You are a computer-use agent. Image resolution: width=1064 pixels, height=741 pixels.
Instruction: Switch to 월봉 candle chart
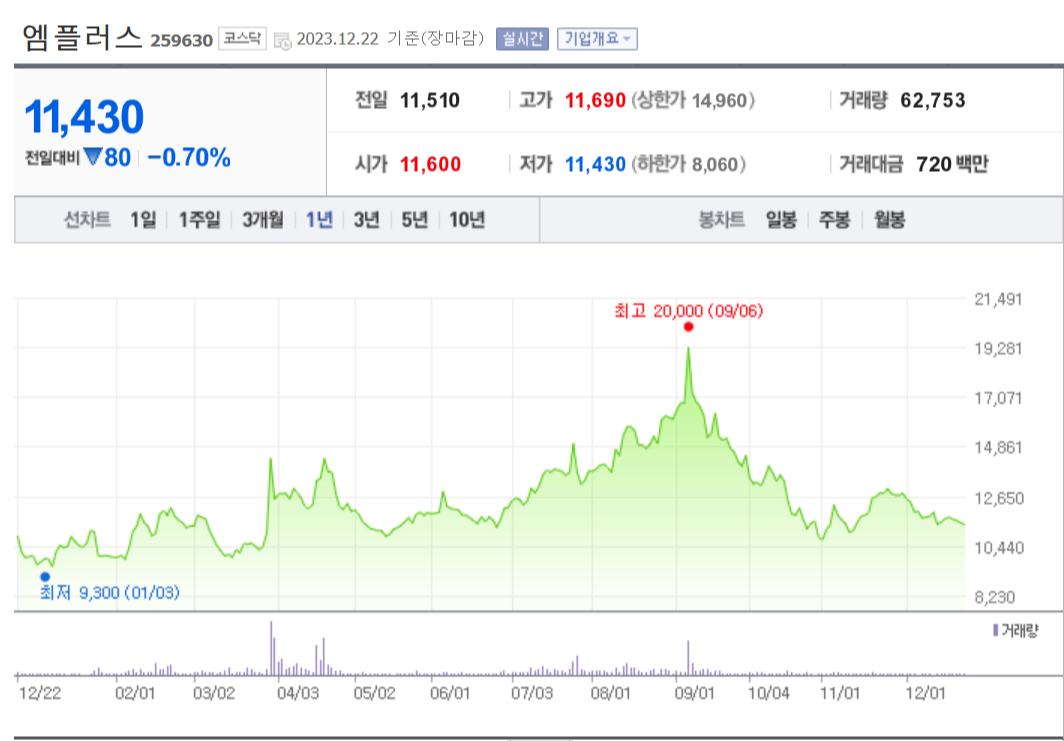[890, 220]
